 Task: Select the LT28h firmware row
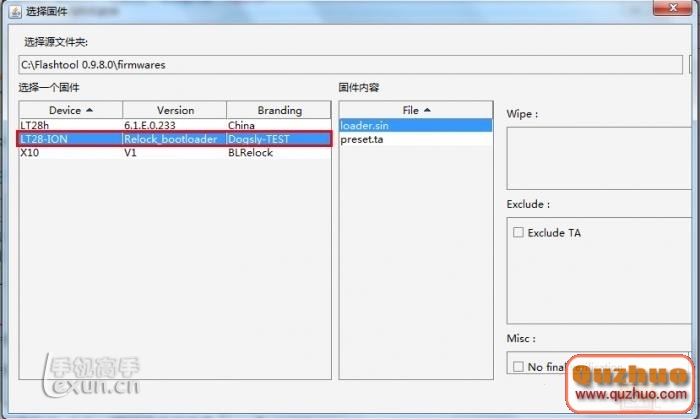175,125
